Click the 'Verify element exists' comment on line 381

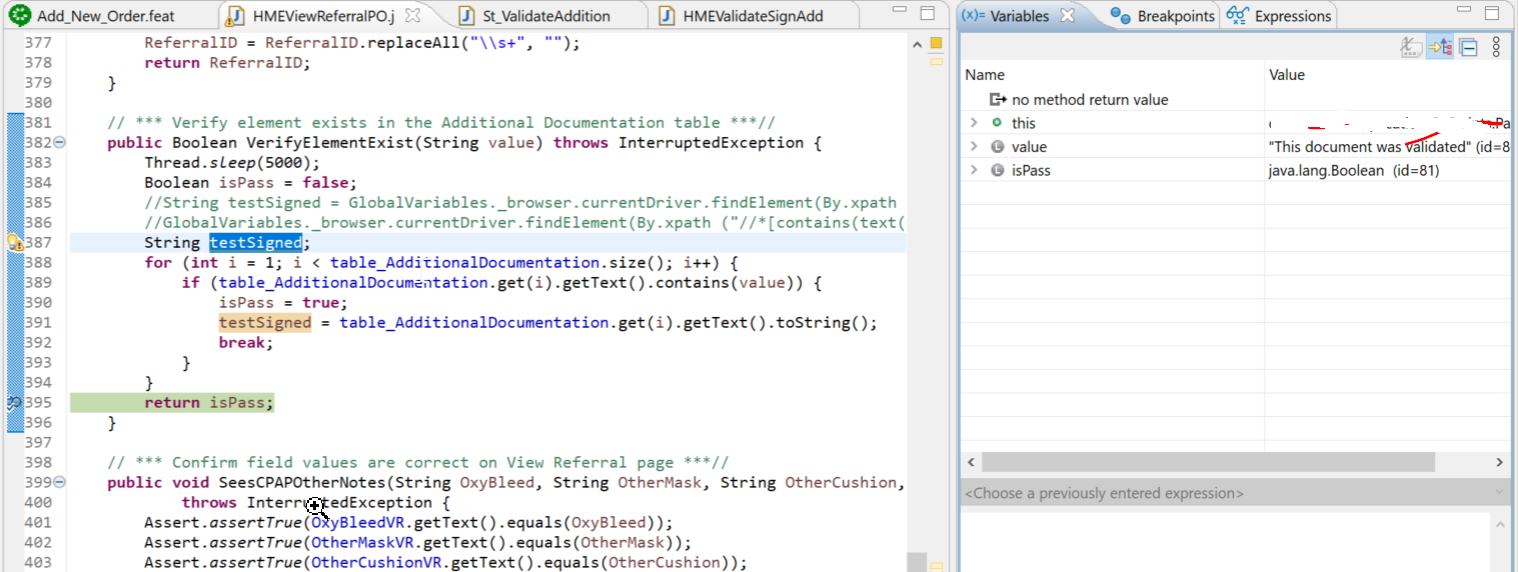(441, 123)
